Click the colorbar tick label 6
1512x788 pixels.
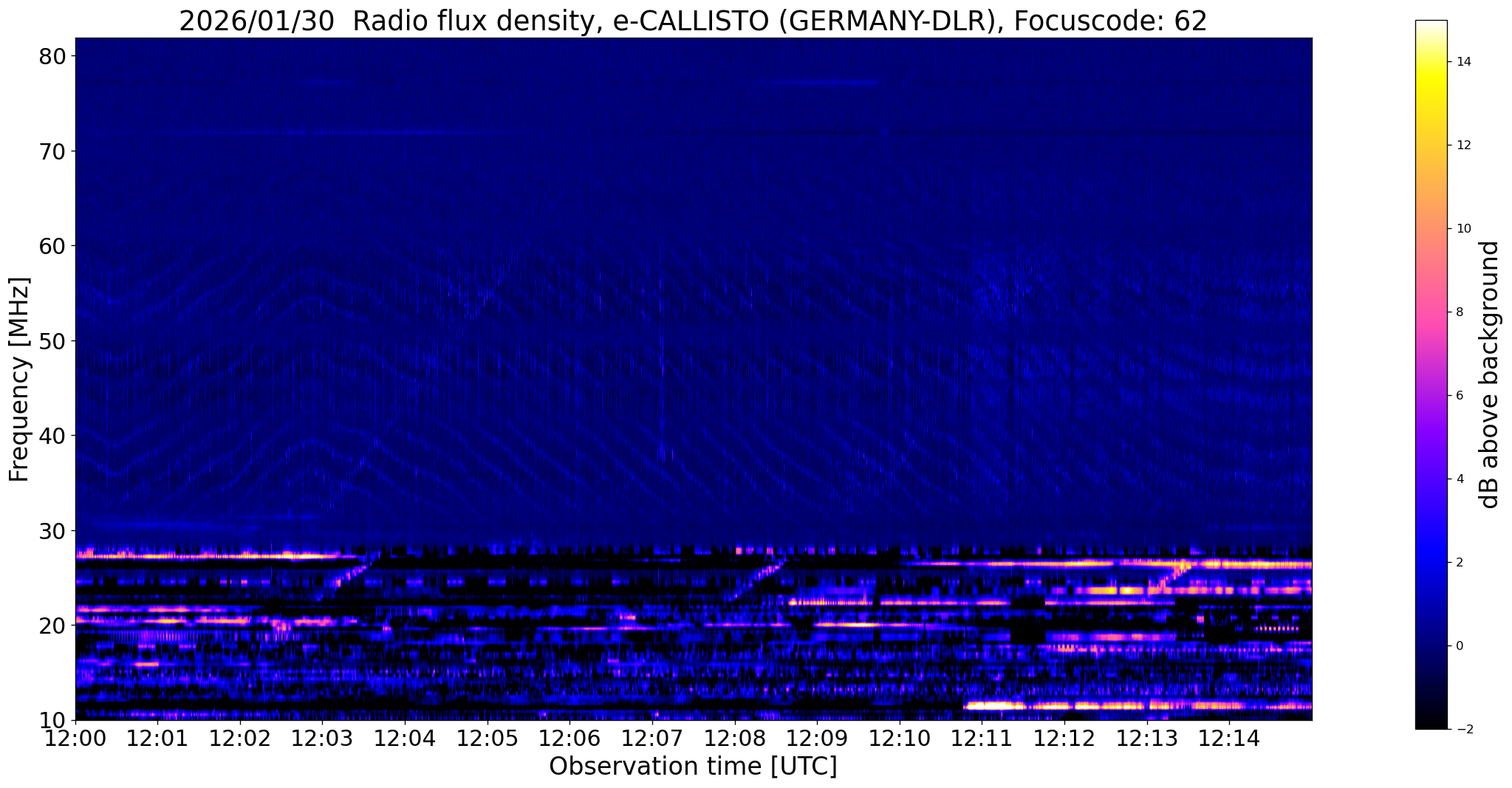tap(1459, 396)
